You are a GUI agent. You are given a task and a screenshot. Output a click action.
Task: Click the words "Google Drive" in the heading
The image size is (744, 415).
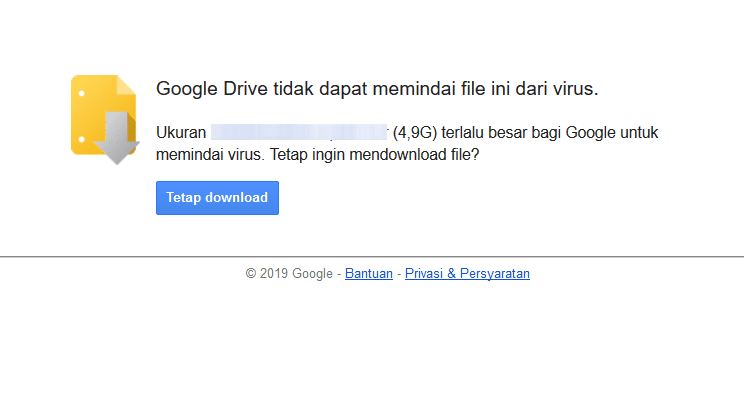(x=212, y=89)
